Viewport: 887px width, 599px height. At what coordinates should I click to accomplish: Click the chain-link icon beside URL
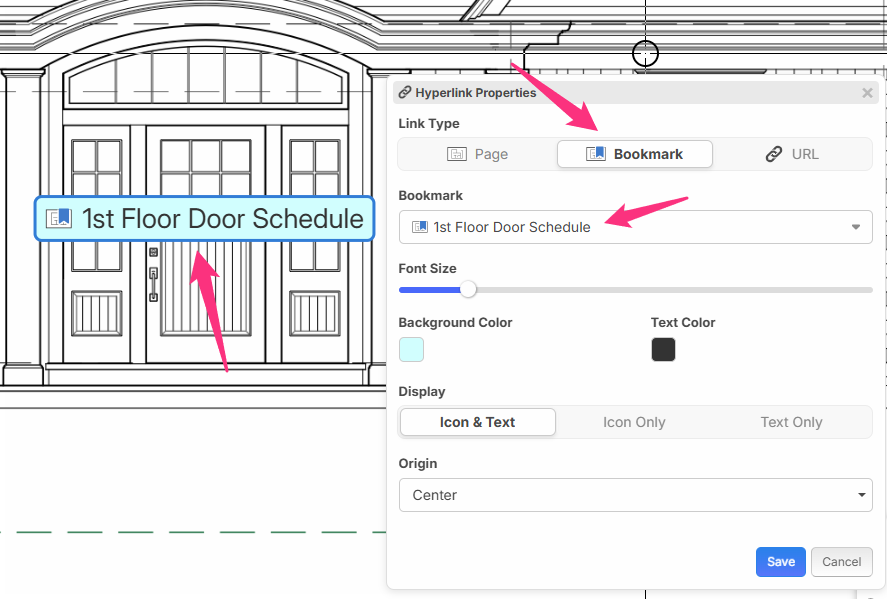click(x=773, y=154)
